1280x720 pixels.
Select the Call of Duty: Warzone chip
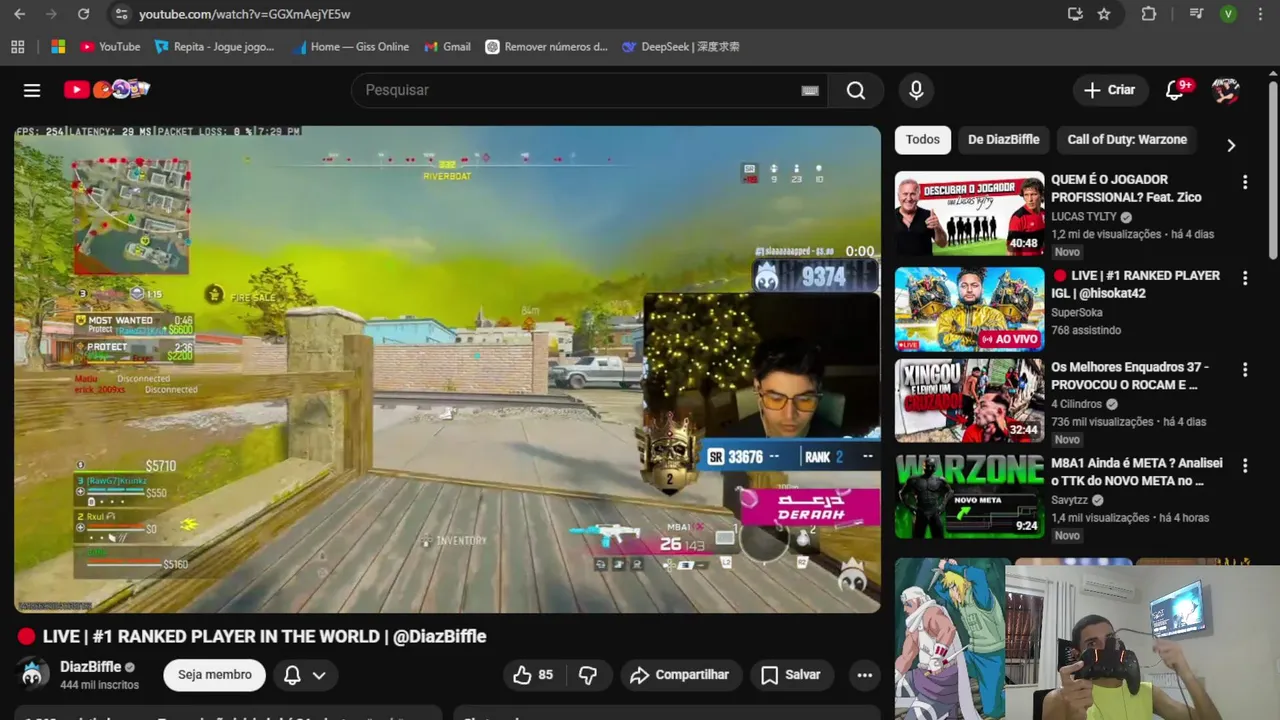click(x=1127, y=139)
